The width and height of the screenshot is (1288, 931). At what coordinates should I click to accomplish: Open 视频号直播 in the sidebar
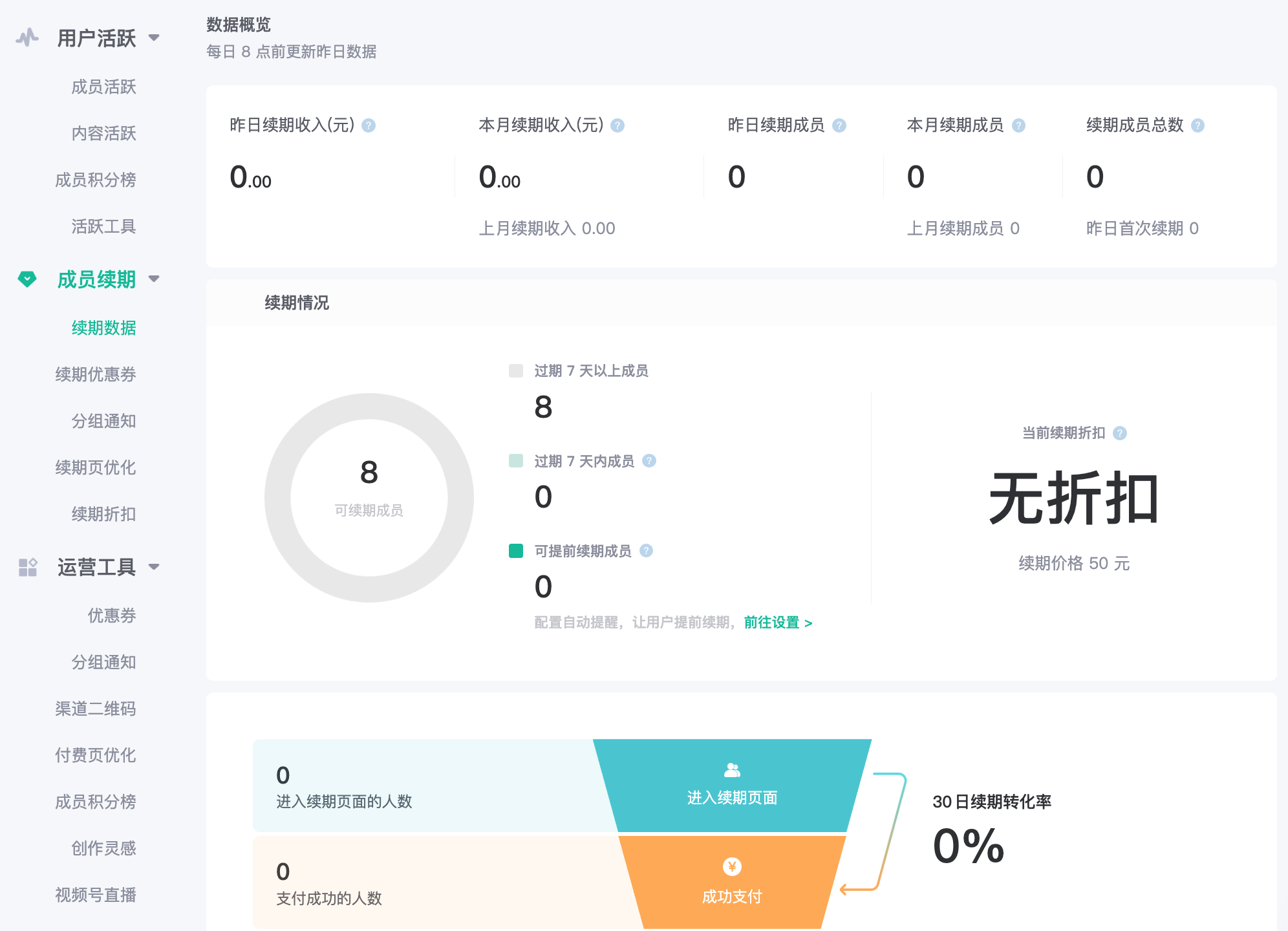click(x=96, y=895)
